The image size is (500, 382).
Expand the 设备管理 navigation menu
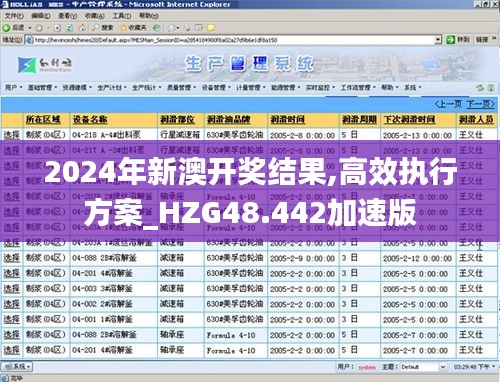(216, 88)
